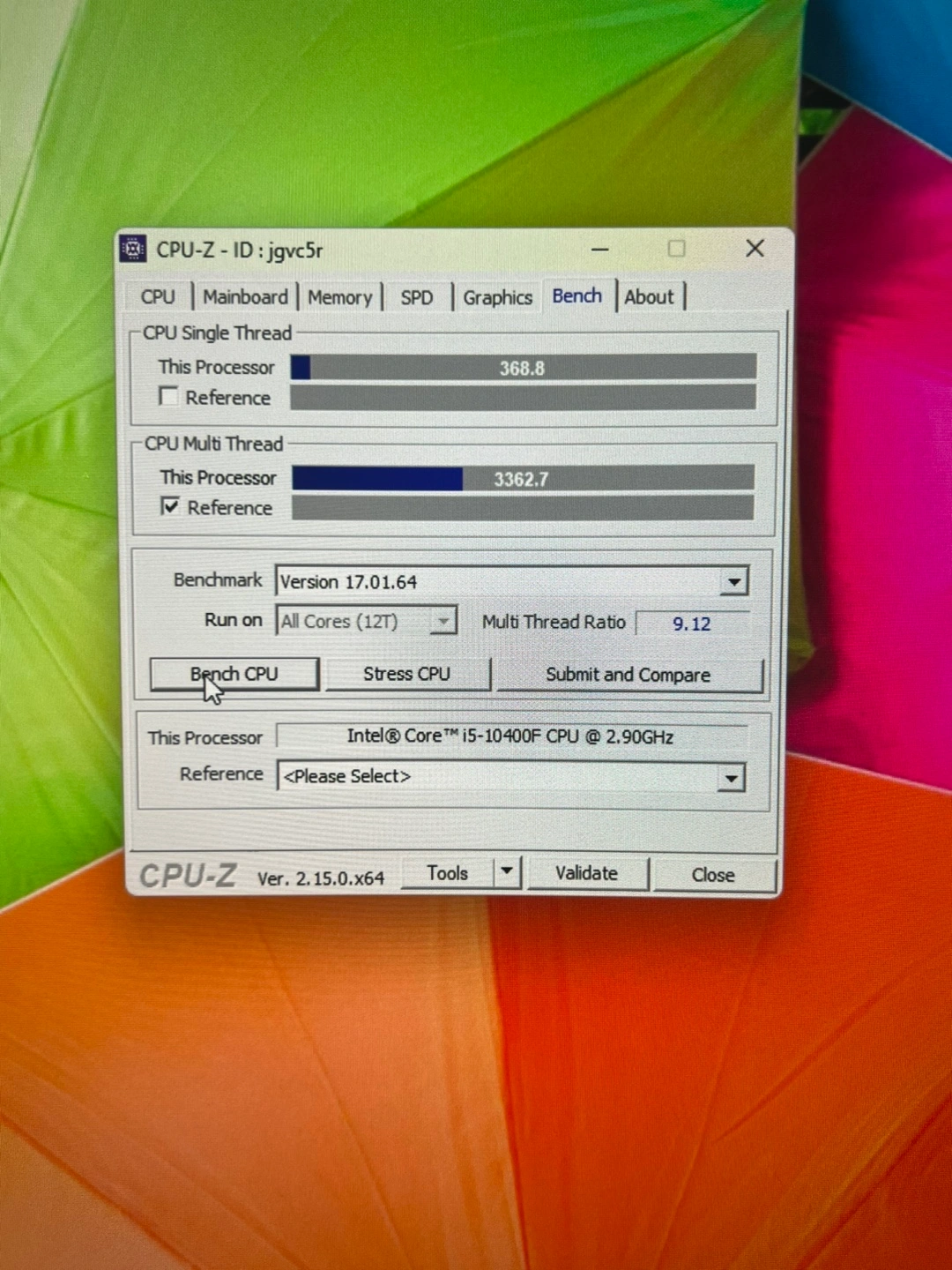
Task: Minimize the CPU-Z window
Action: pos(600,250)
